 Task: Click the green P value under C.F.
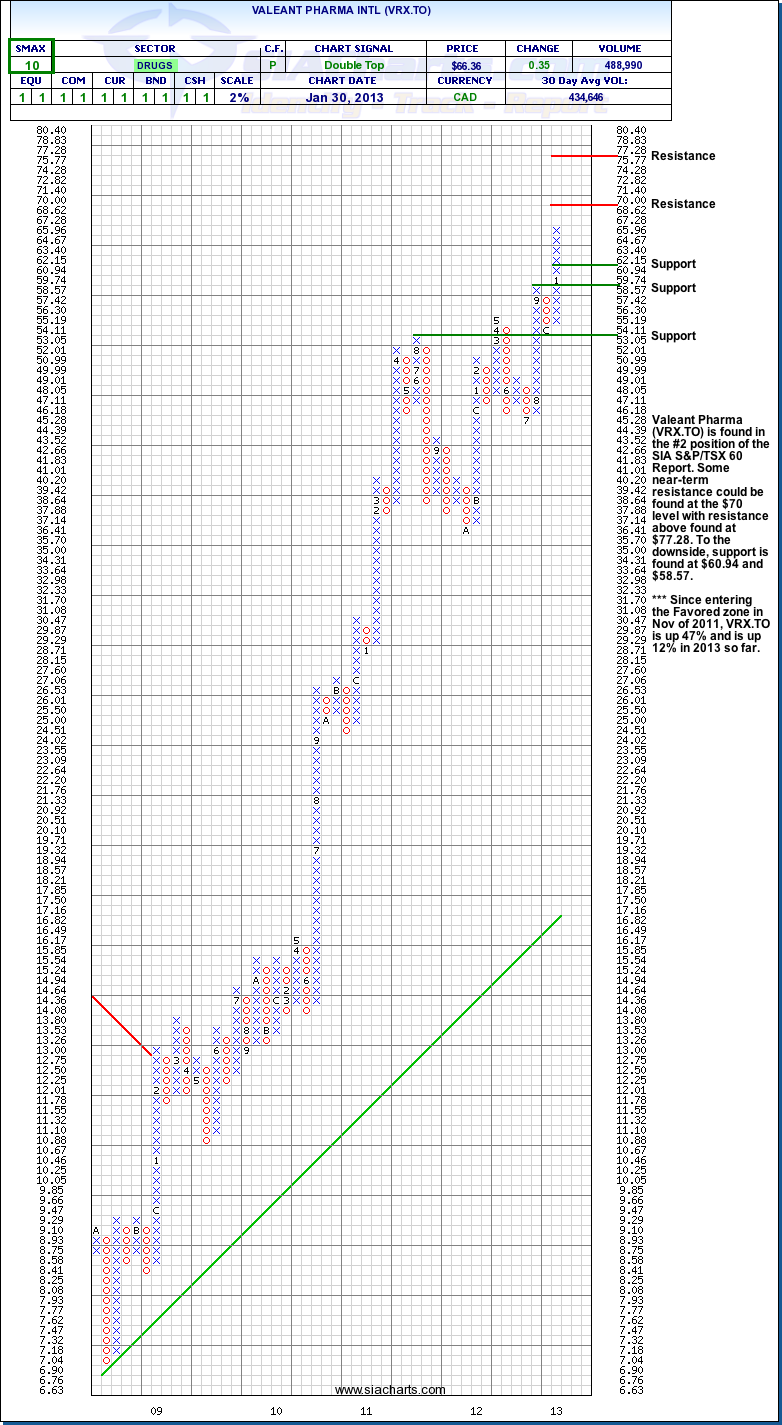(x=272, y=64)
